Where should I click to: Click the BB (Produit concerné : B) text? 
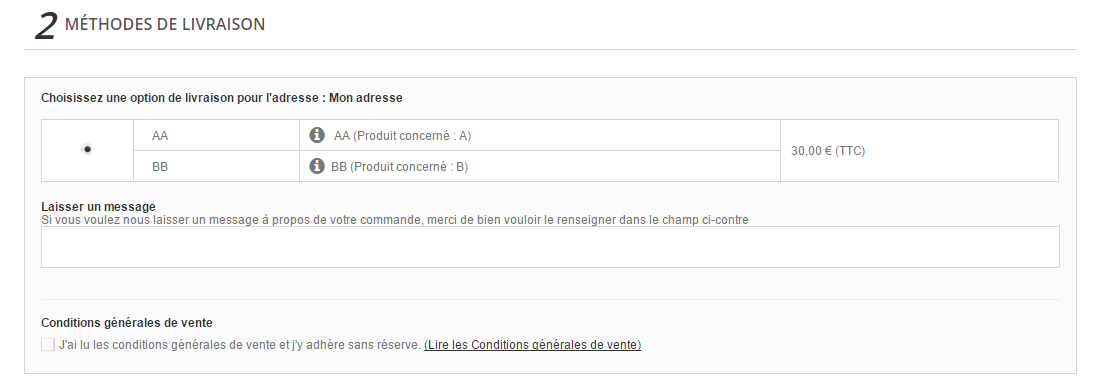tap(399, 167)
